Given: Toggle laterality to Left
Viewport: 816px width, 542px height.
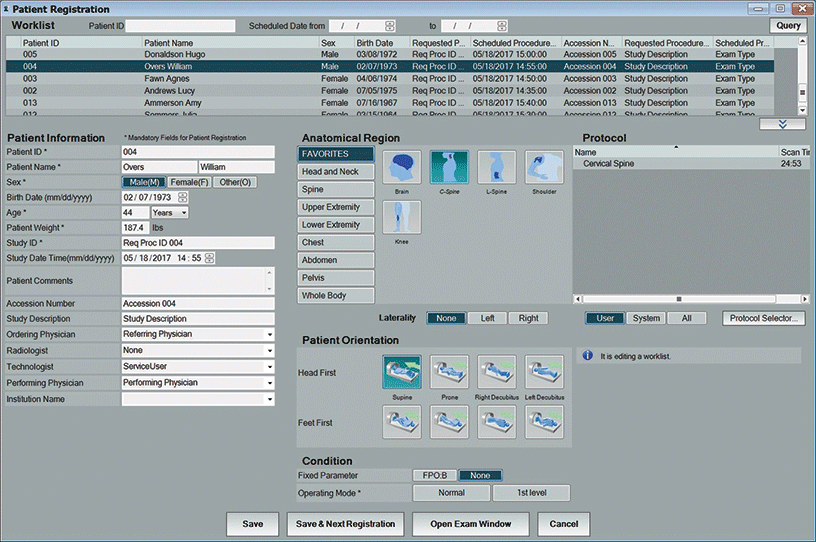Looking at the screenshot, I should [x=487, y=318].
